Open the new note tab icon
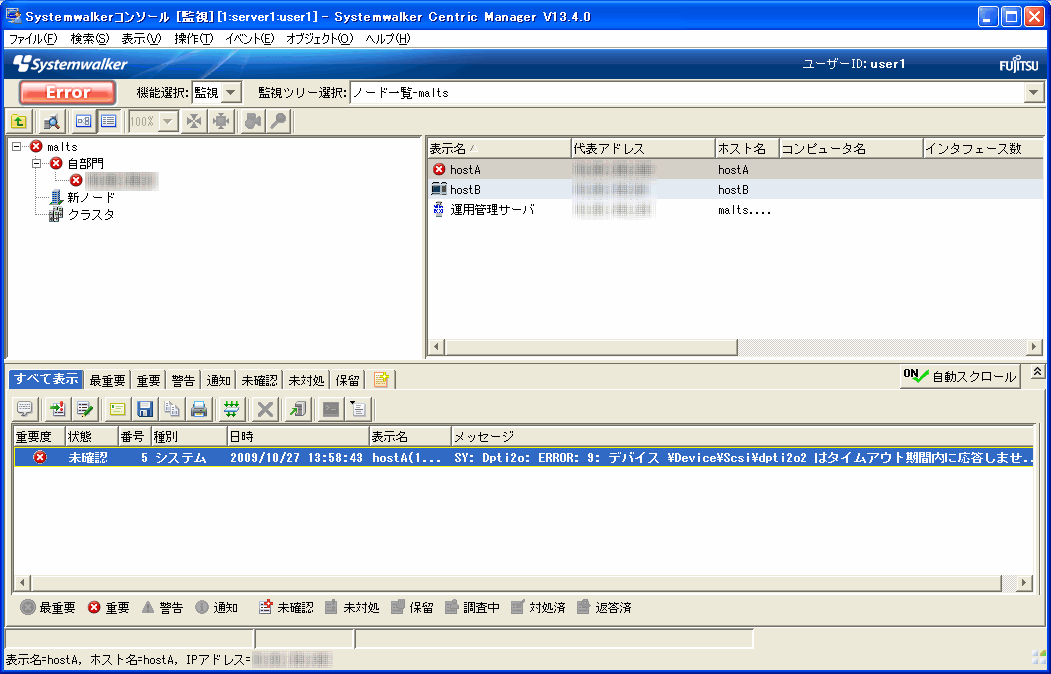1051x674 pixels. click(381, 380)
